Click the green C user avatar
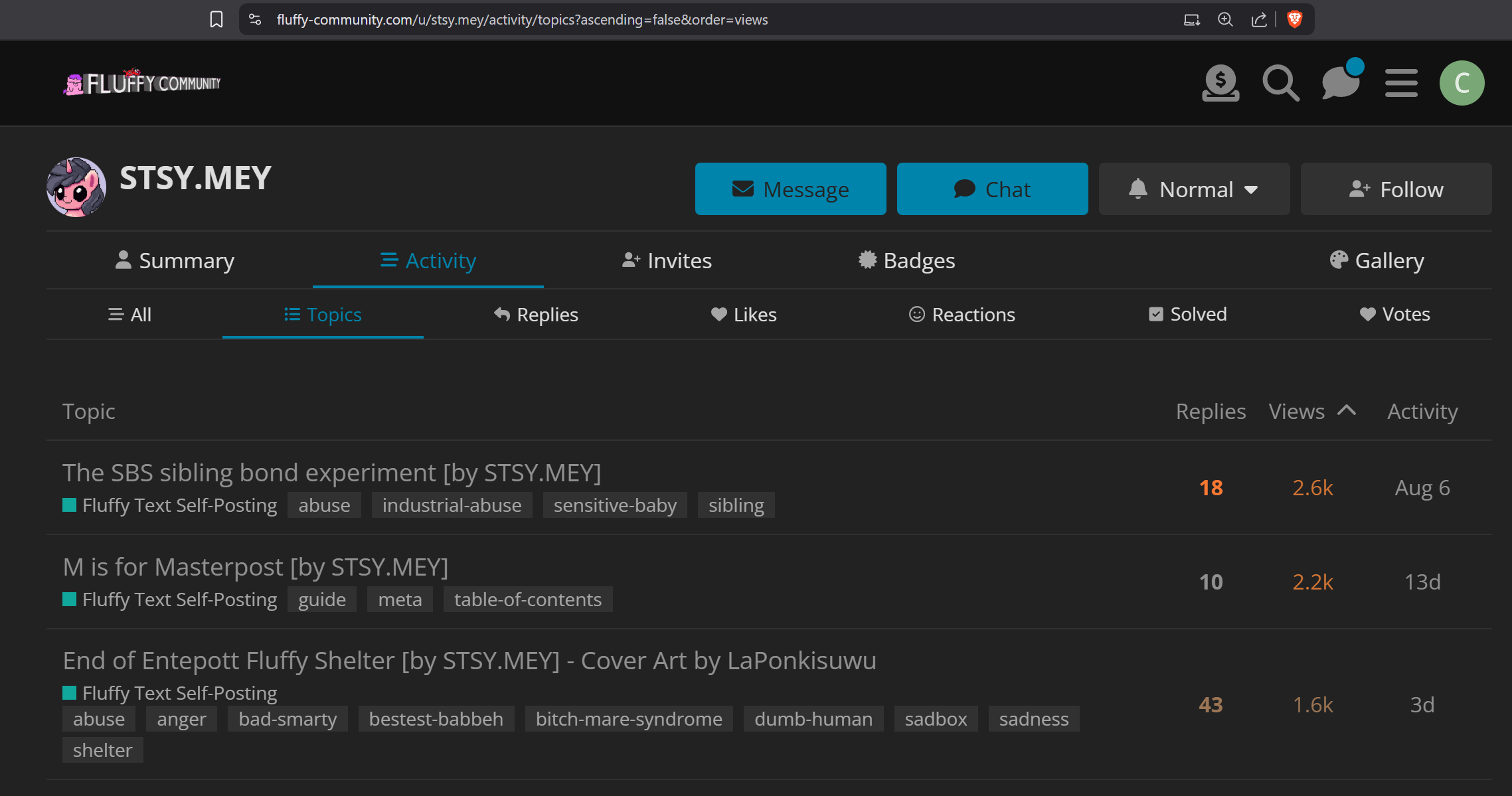1512x796 pixels. pyautogui.click(x=1462, y=83)
